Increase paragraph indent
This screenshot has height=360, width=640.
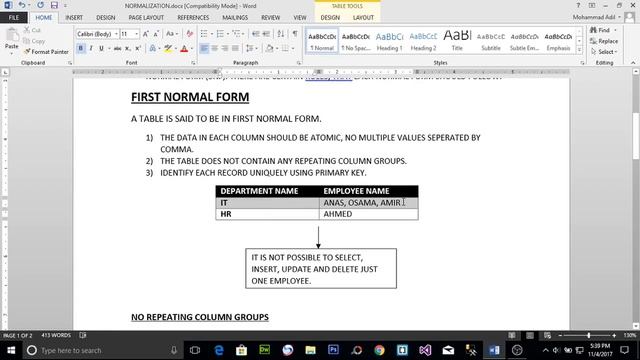point(266,34)
